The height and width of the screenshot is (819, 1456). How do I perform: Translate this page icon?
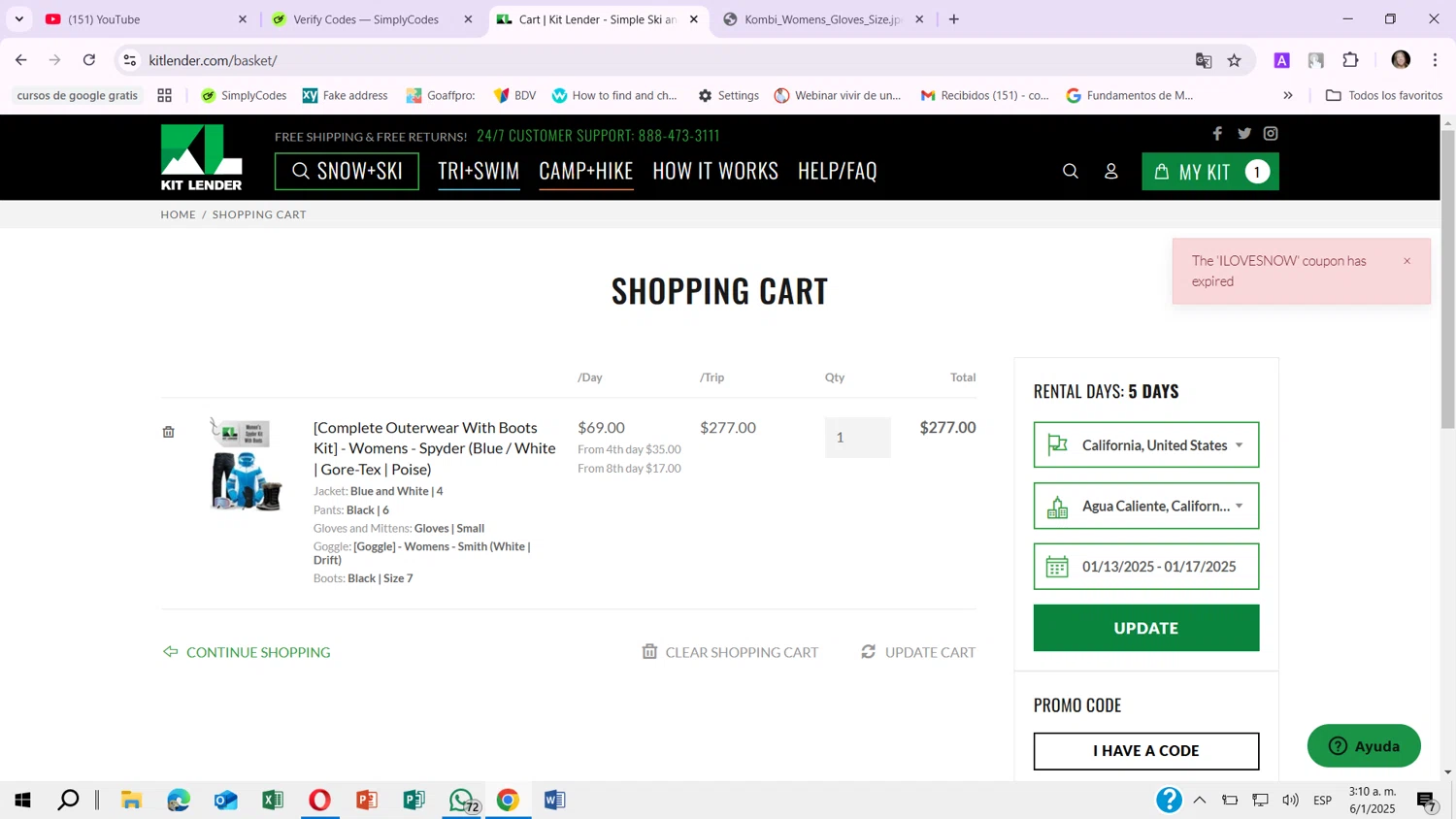click(1204, 60)
